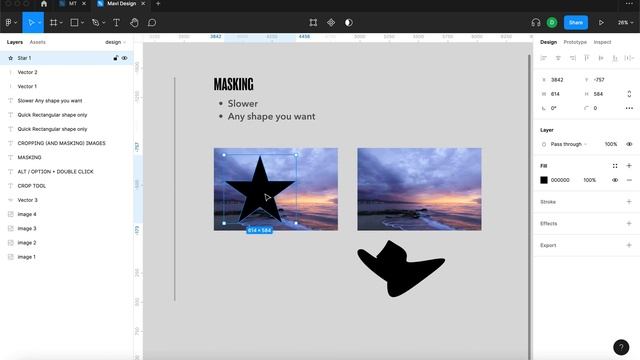Start audio conversation with headphones icon
Viewport: 640px width, 360px height.
(x=536, y=22)
